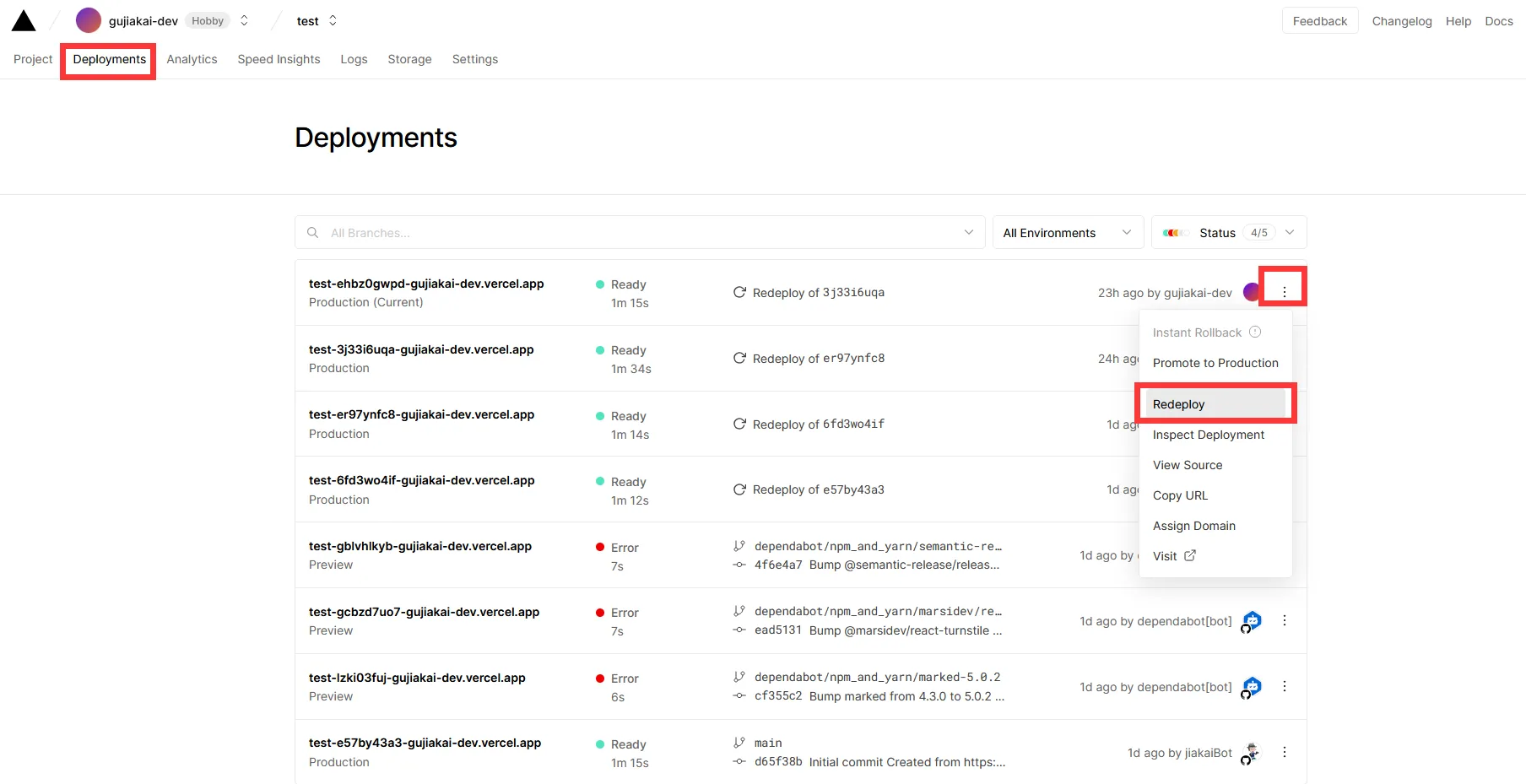Open the Docs link
Screen dimensions: 1526x784
point(1499,21)
